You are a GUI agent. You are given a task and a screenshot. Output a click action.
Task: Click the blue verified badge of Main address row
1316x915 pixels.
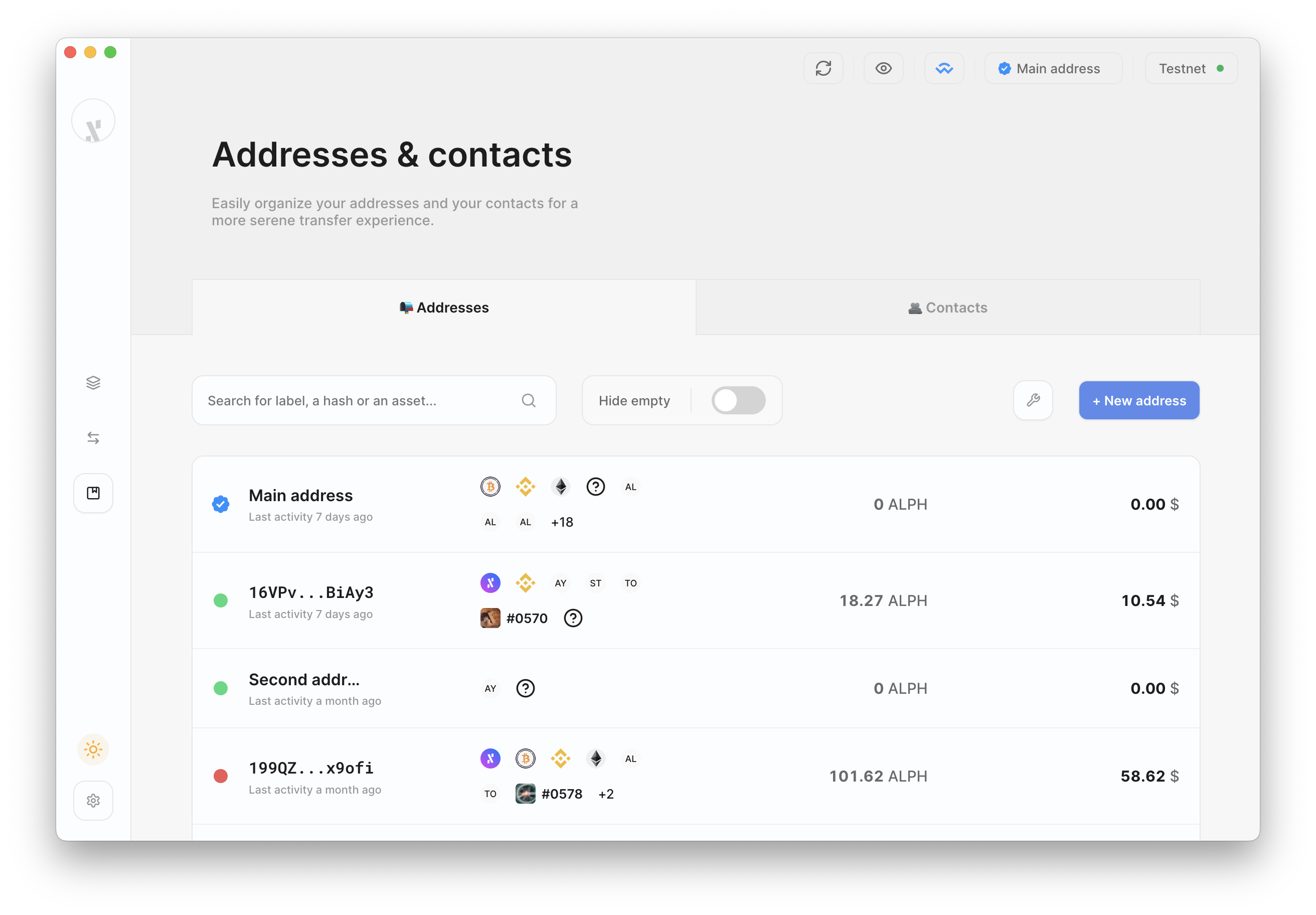coord(221,505)
